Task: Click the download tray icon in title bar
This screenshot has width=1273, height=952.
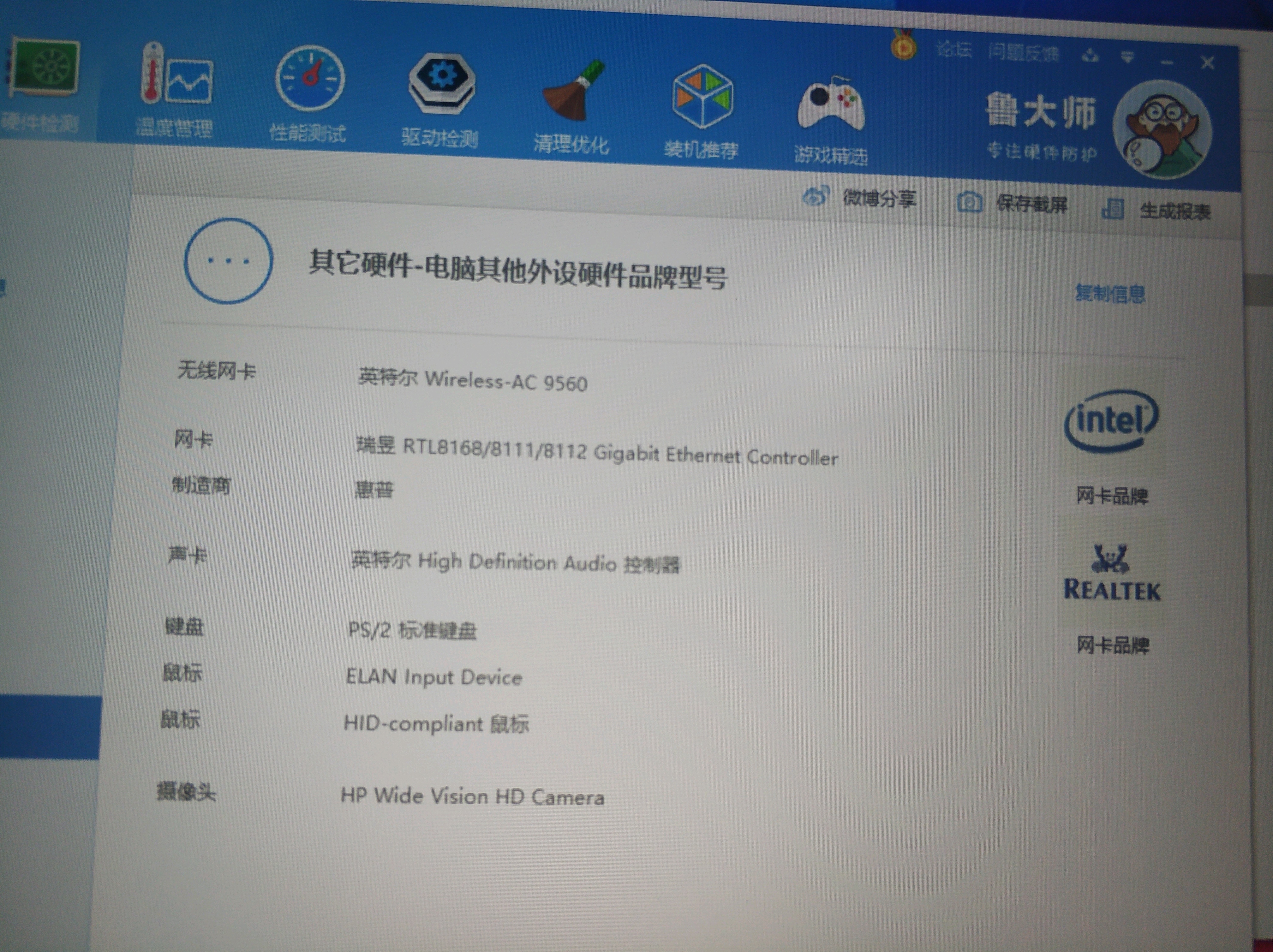Action: point(1090,56)
